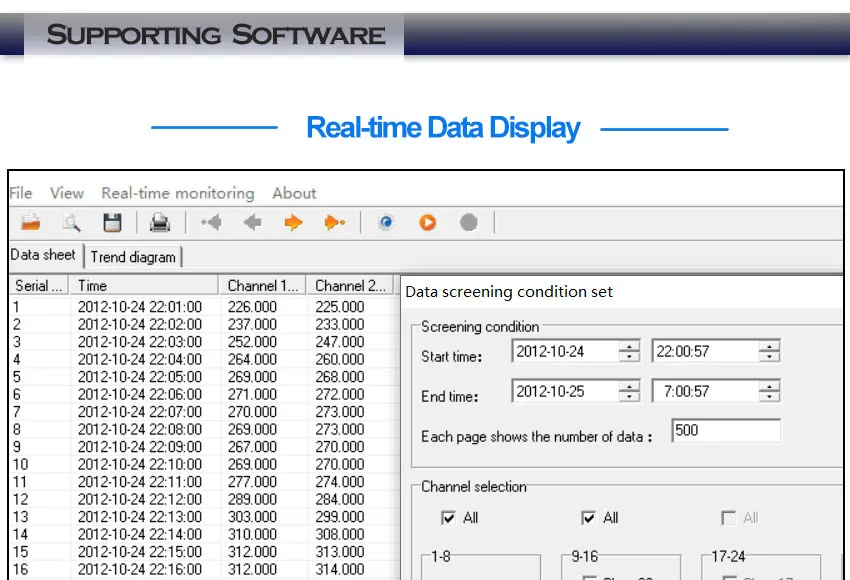The height and width of the screenshot is (580, 850).
Task: Click the Start time clock spinner
Action: point(769,352)
